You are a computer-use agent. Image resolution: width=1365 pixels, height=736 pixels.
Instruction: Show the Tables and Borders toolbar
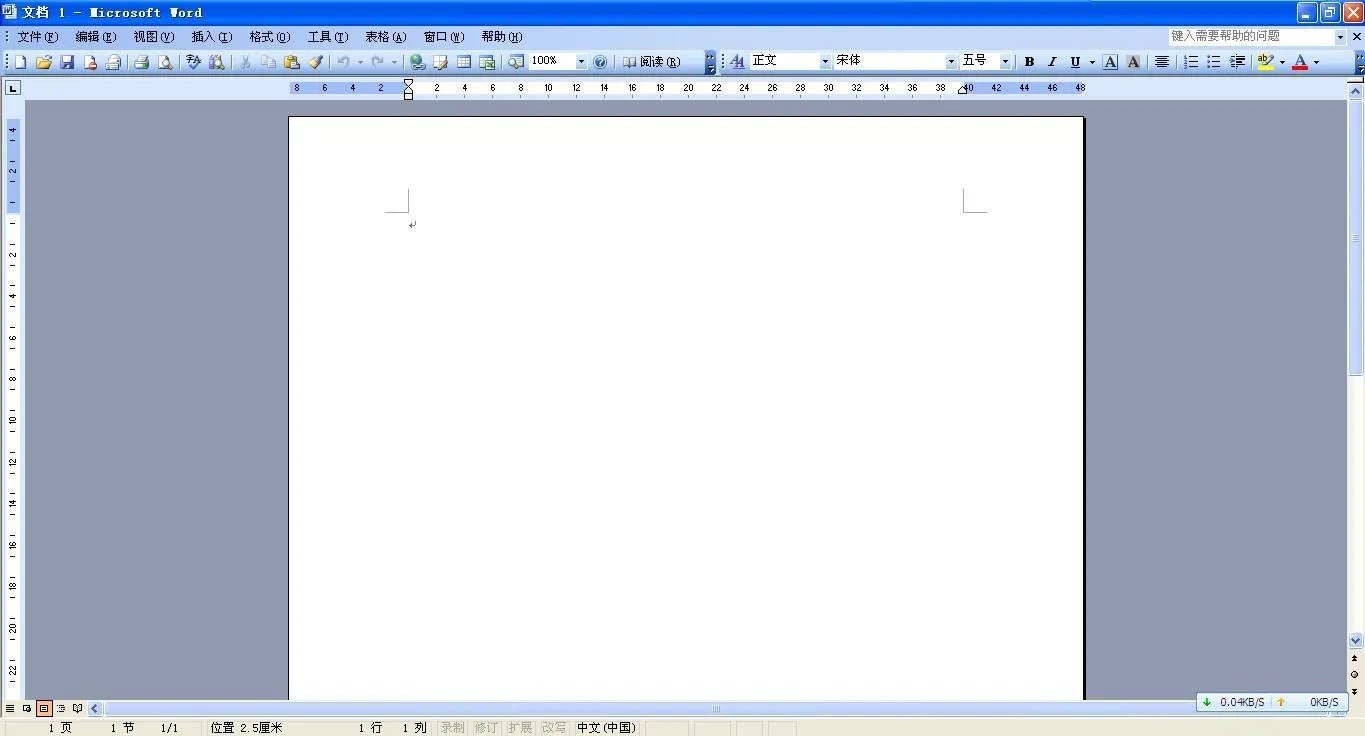pos(440,61)
